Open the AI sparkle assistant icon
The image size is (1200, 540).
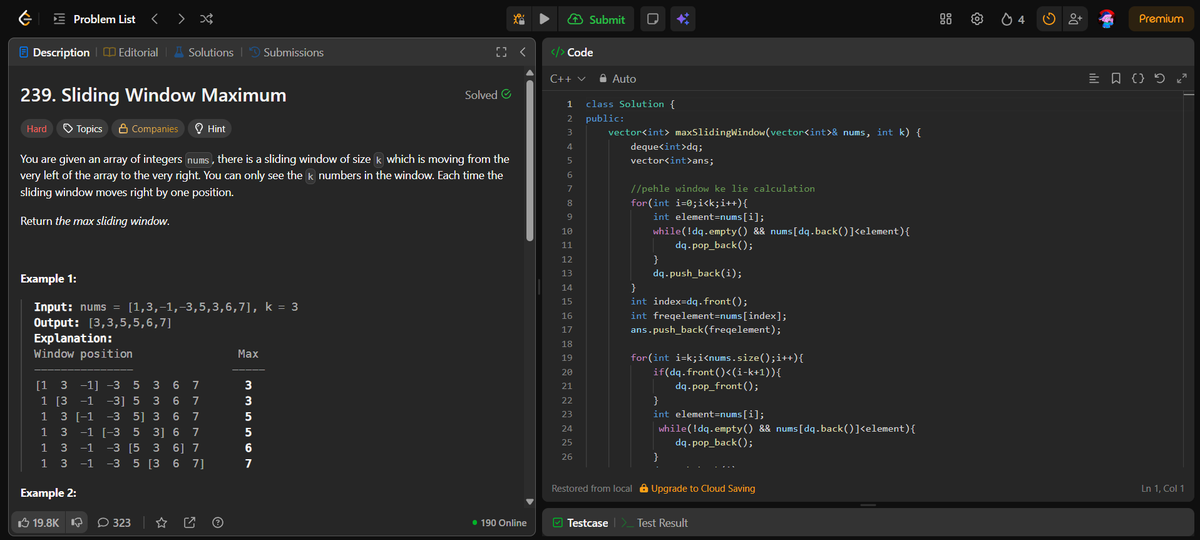[x=684, y=19]
